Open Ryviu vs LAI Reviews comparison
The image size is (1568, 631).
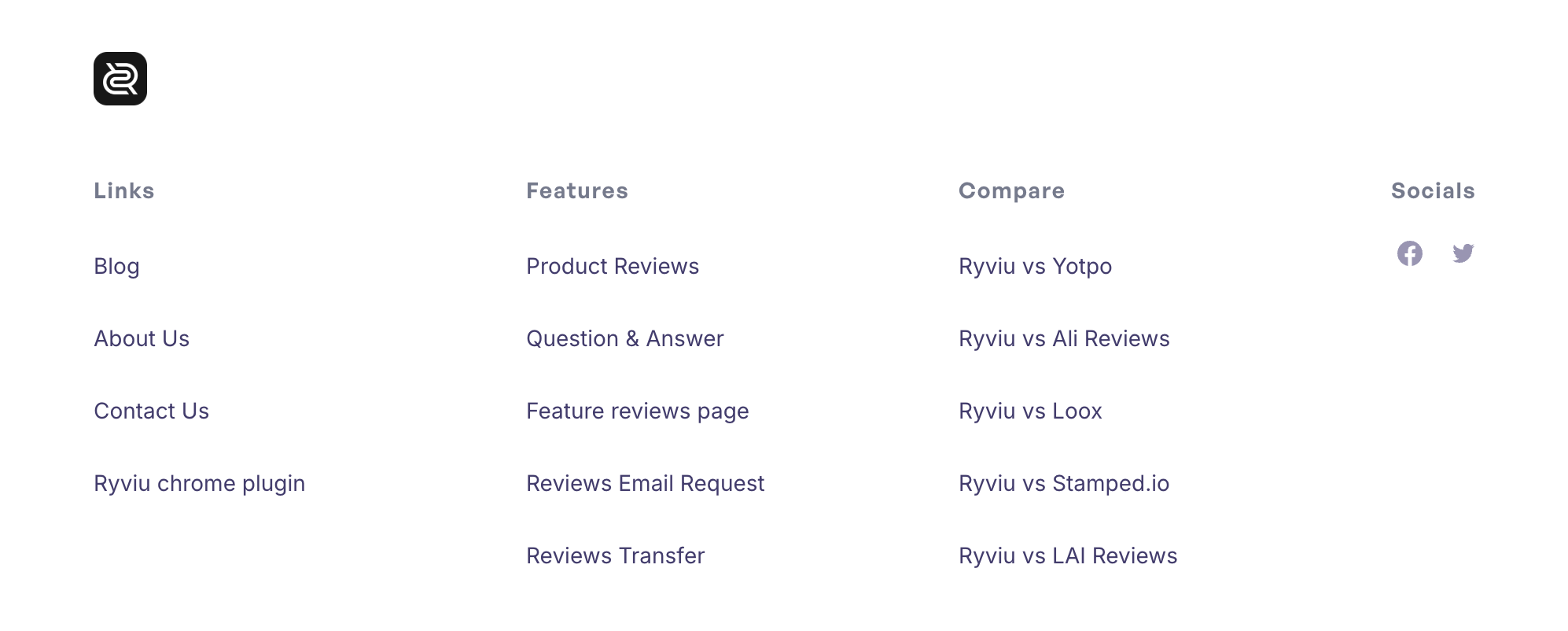1068,555
